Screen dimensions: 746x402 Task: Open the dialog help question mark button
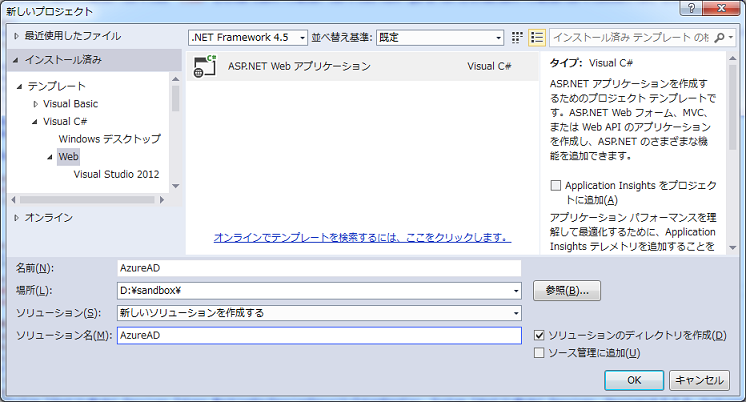click(691, 8)
